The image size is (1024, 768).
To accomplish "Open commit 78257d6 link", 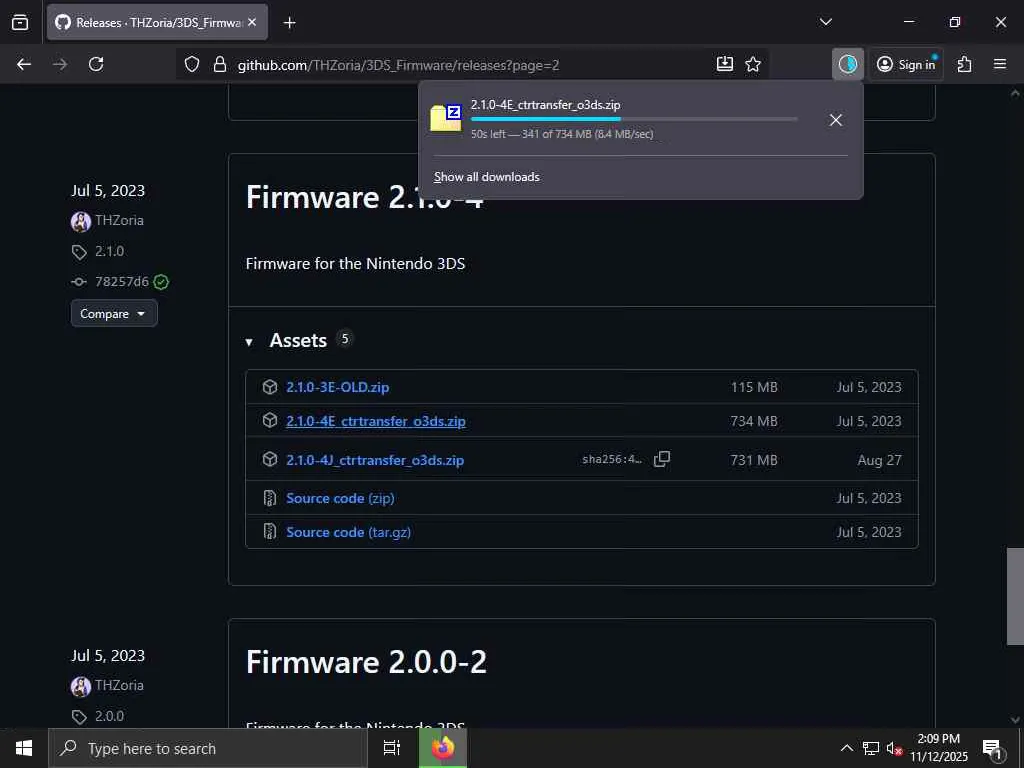I will pyautogui.click(x=121, y=281).
